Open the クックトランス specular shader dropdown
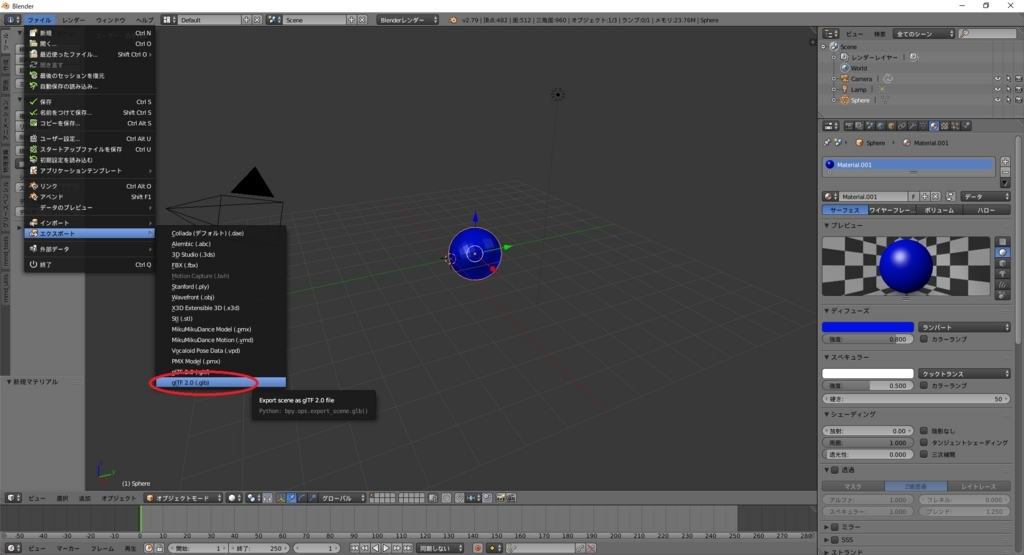The width and height of the screenshot is (1024, 555). [964, 373]
